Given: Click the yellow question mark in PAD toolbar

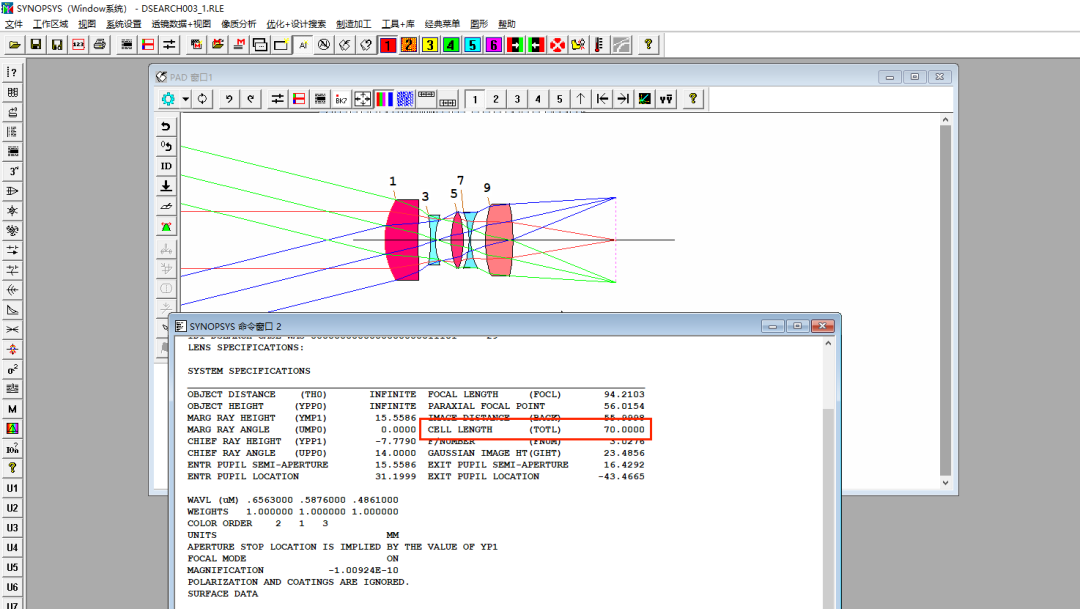Looking at the screenshot, I should click(693, 99).
